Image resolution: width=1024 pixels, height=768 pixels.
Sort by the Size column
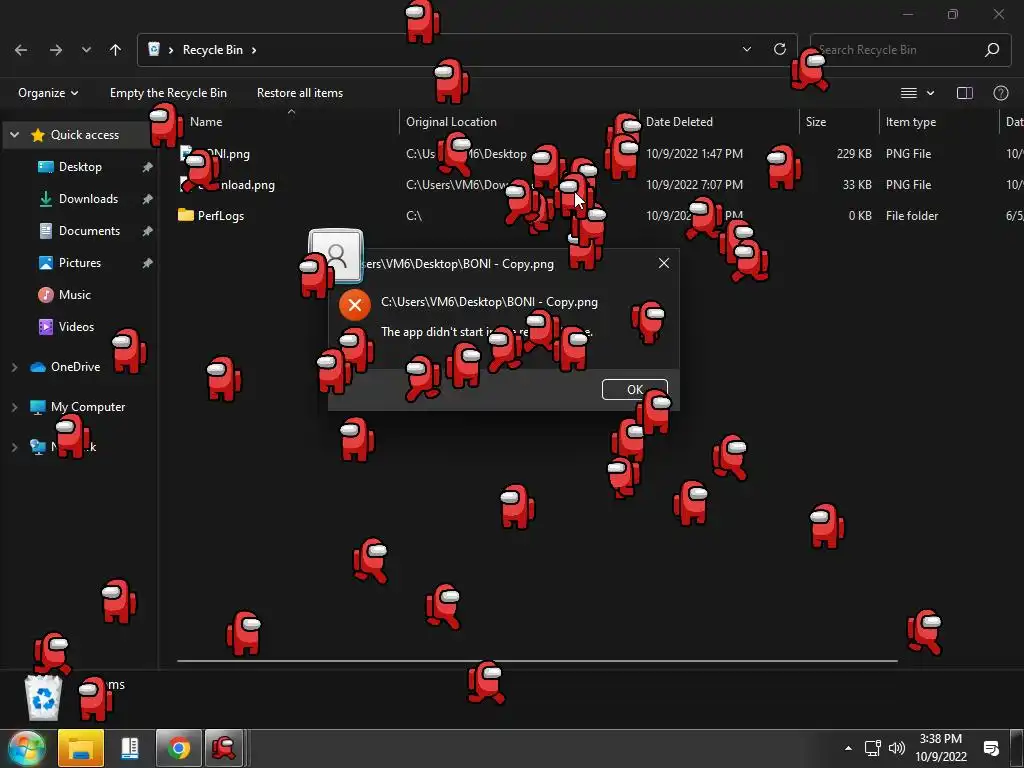[x=816, y=122]
